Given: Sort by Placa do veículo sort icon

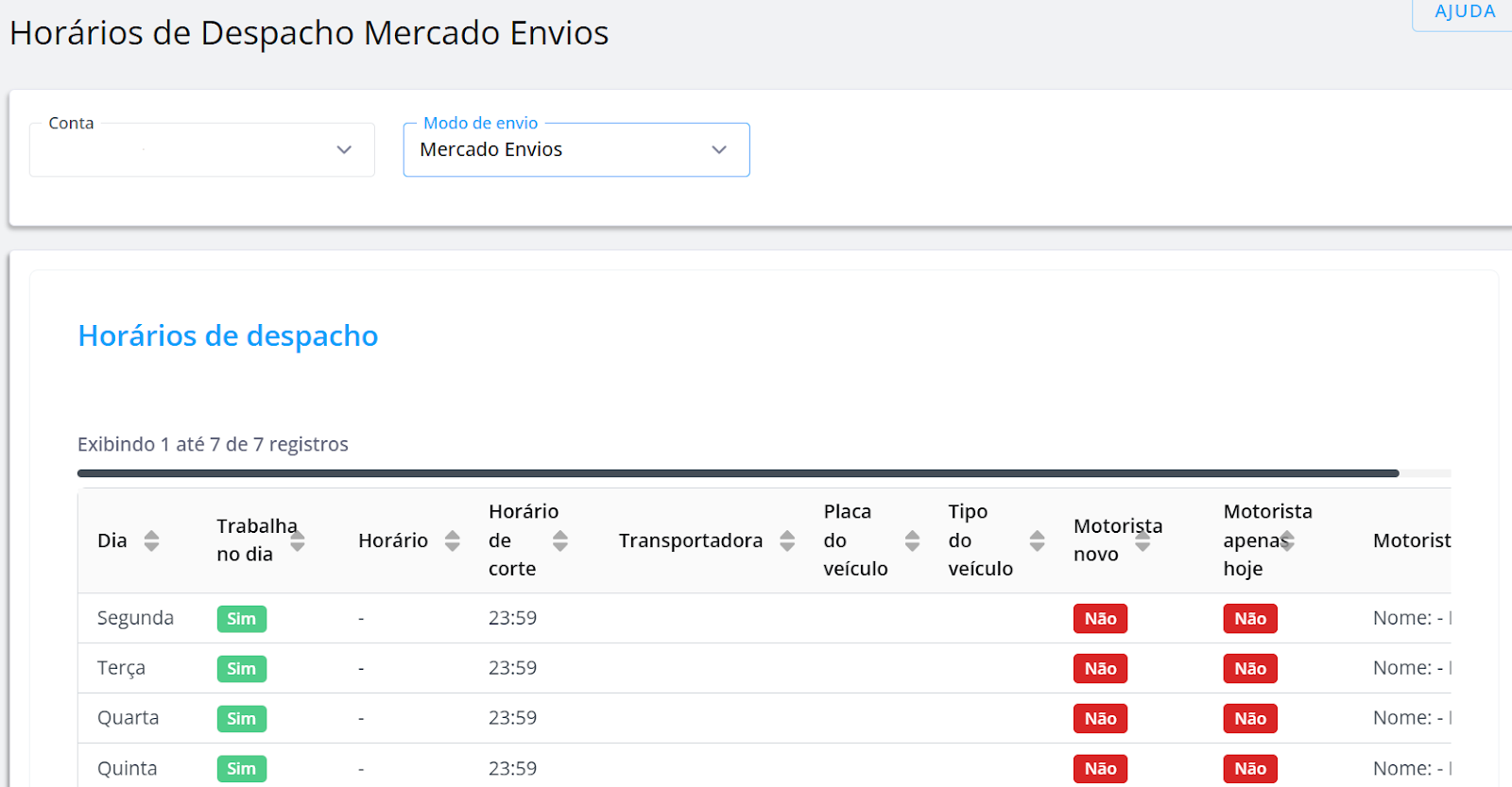Looking at the screenshot, I should click(912, 540).
